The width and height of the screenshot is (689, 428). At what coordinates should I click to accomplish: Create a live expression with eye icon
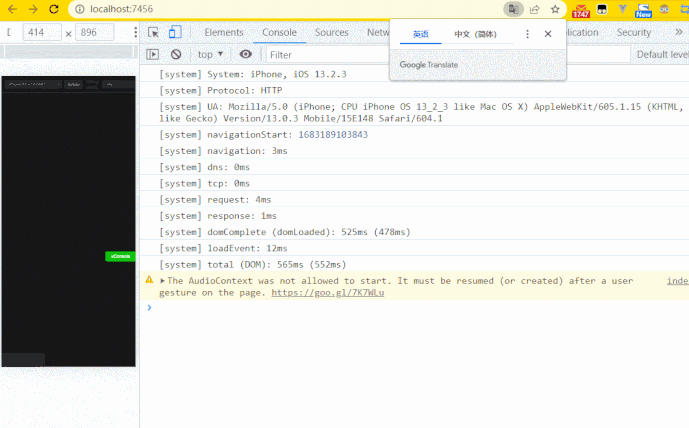(x=246, y=54)
